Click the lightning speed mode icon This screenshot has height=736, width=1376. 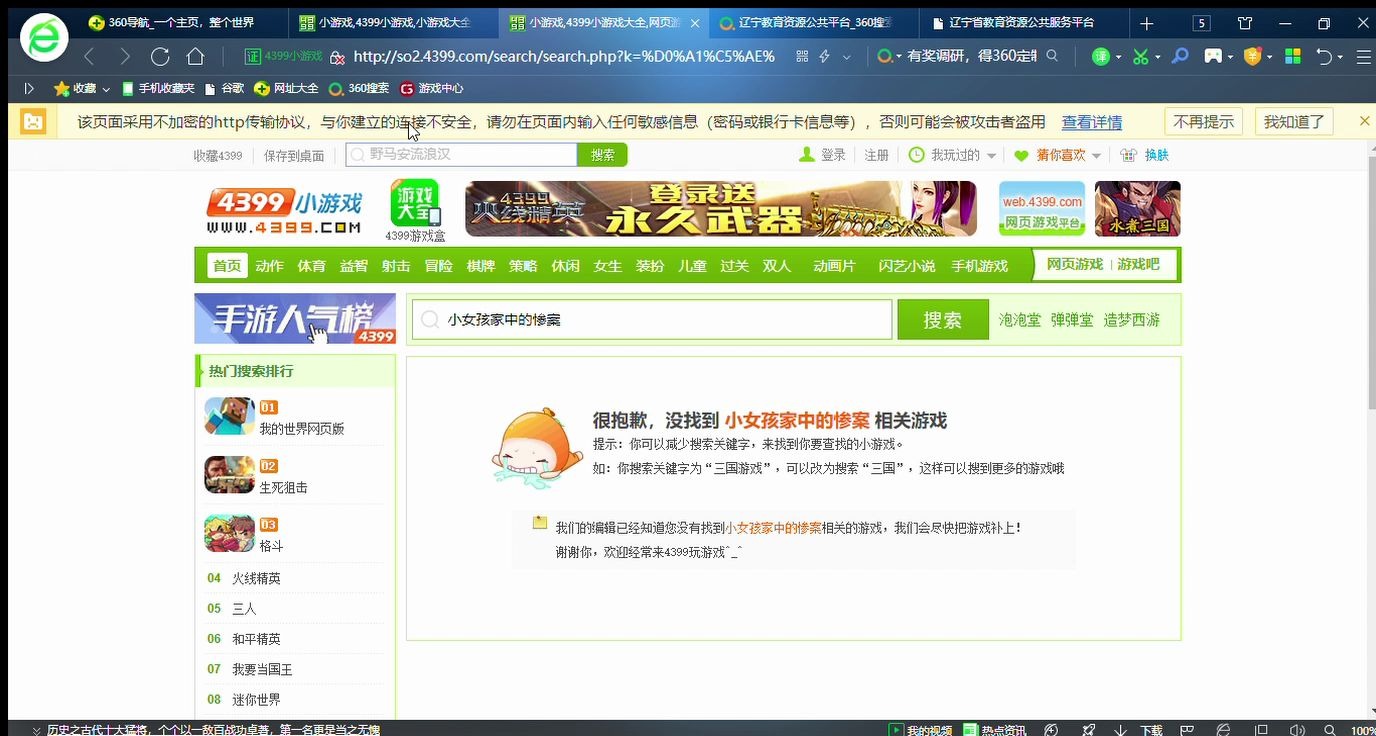[x=825, y=56]
